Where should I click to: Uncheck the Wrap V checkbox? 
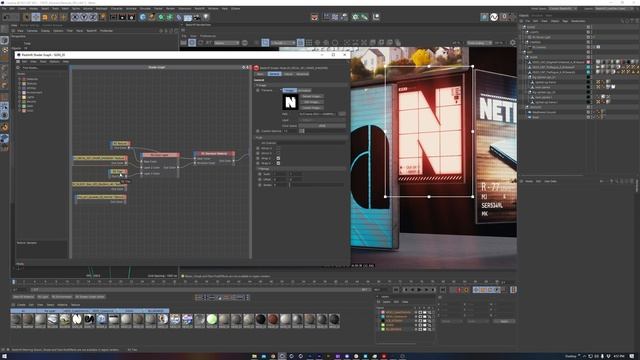coord(278,163)
